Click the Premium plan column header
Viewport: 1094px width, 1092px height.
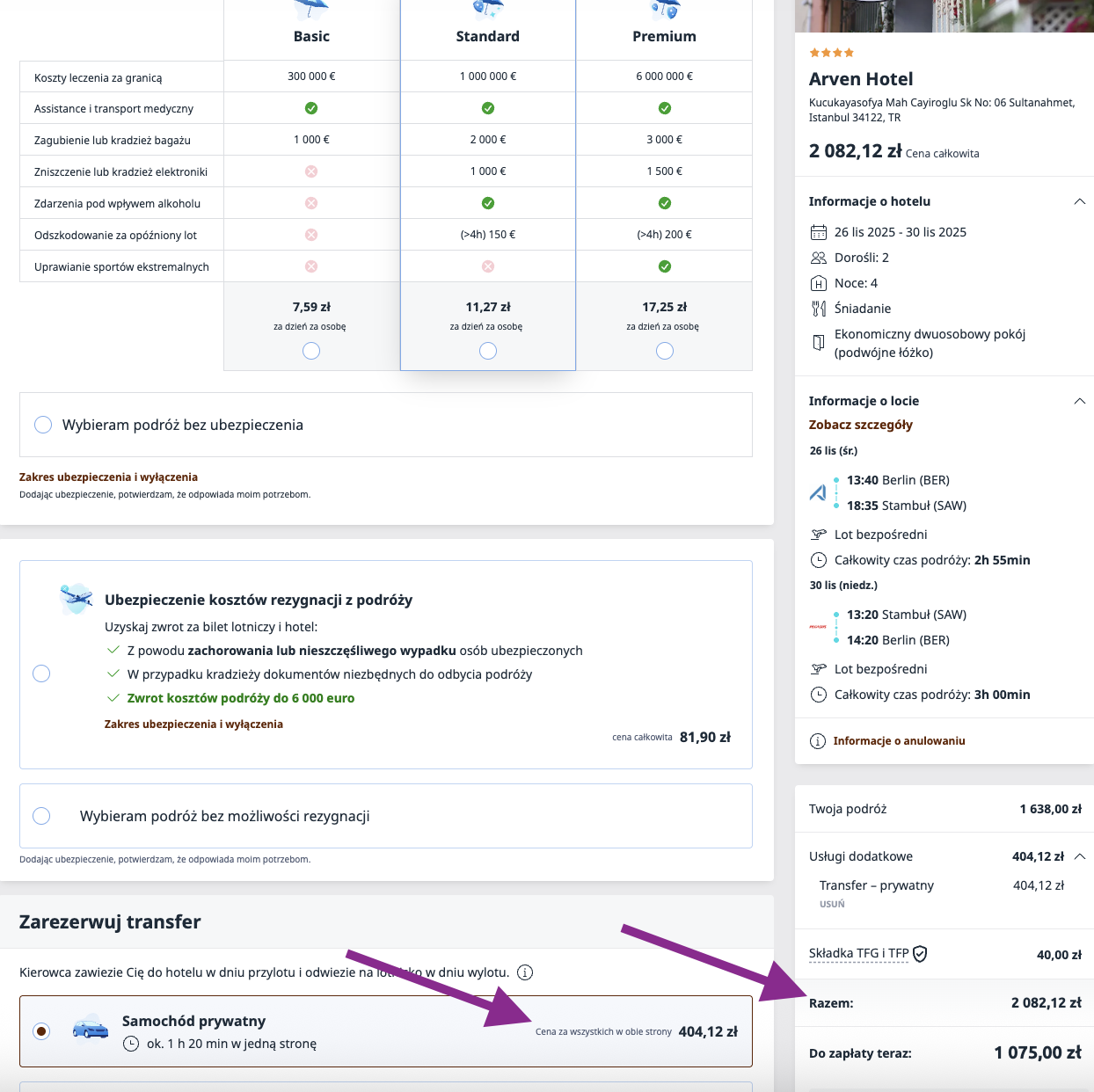(x=665, y=36)
